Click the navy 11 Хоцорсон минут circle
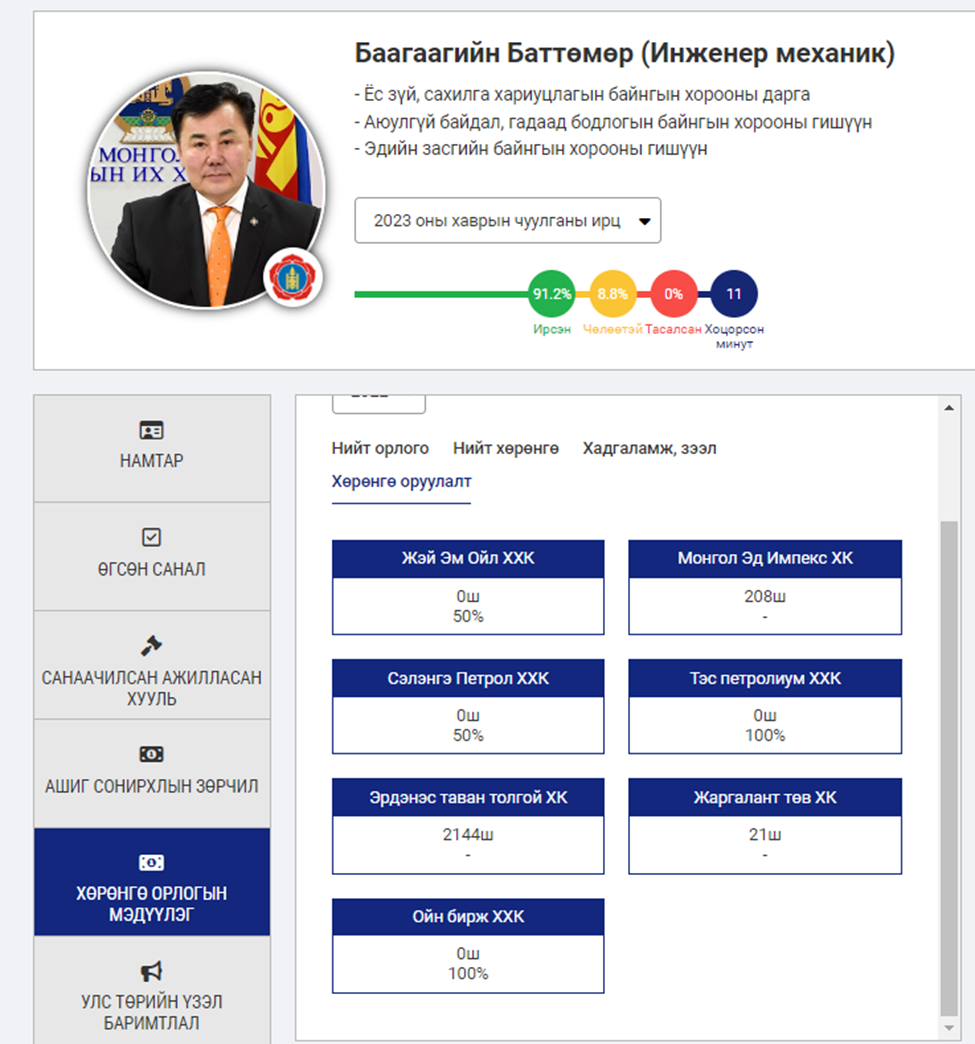Viewport: 975px width, 1044px height. pyautogui.click(x=734, y=294)
